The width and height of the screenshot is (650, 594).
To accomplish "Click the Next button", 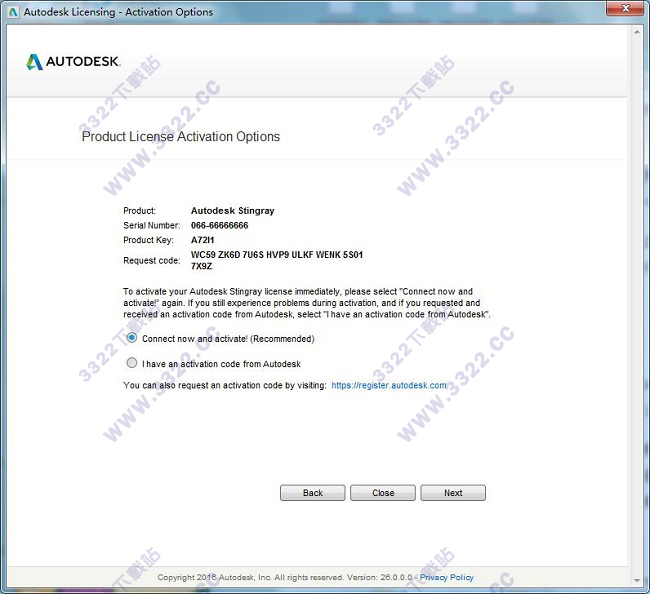I will pyautogui.click(x=453, y=493).
